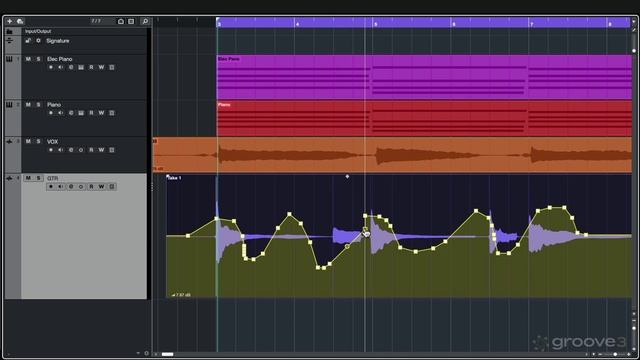
Task: Open GTR channel settings (e) button
Action: [71, 187]
